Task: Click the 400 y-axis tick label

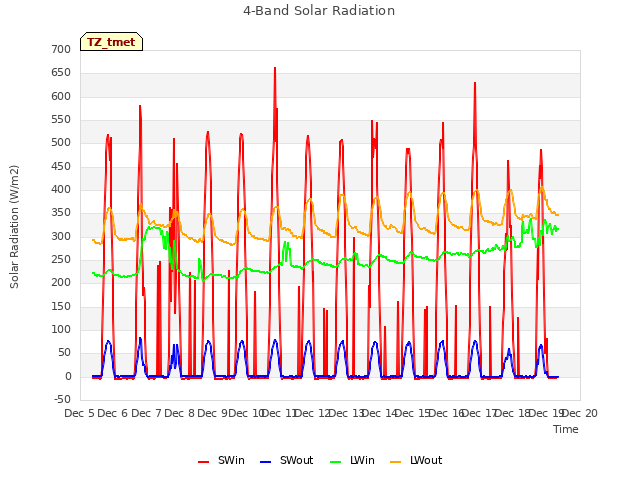Action: pos(61,190)
